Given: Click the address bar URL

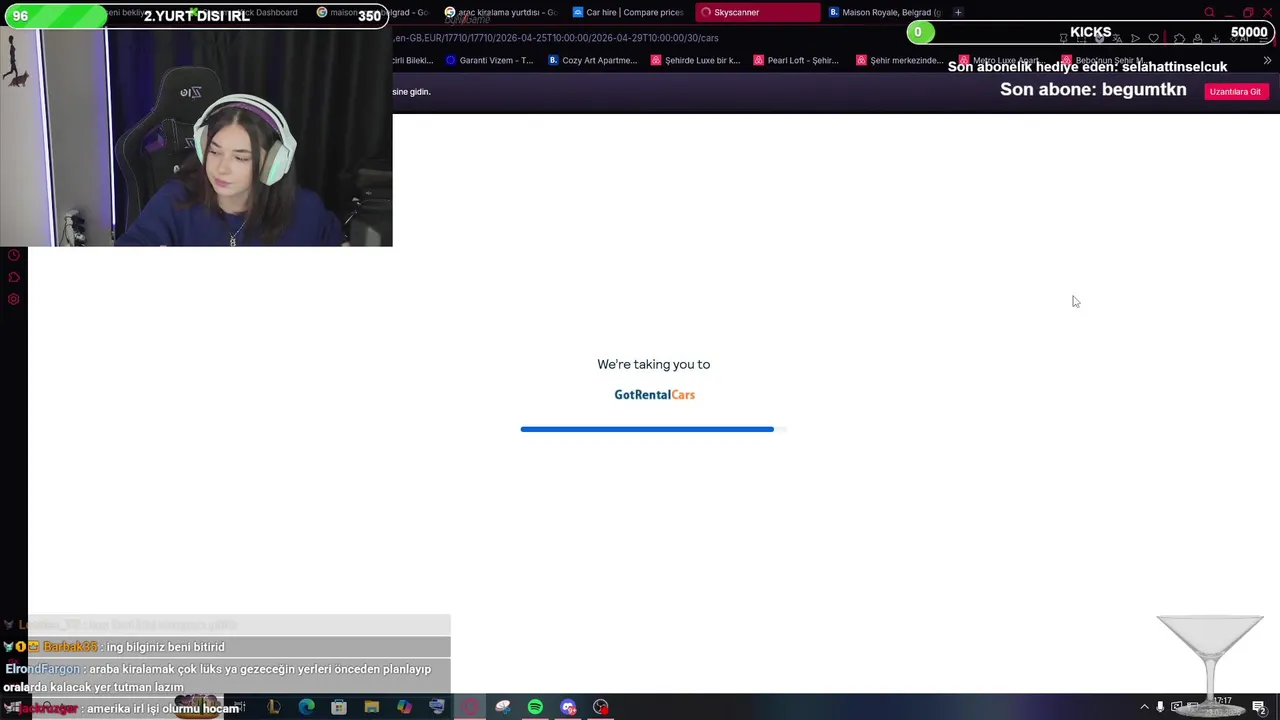Looking at the screenshot, I should point(556,38).
